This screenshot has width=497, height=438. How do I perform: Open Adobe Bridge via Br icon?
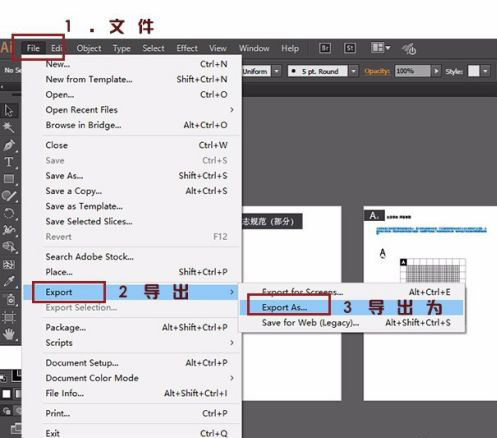click(325, 48)
